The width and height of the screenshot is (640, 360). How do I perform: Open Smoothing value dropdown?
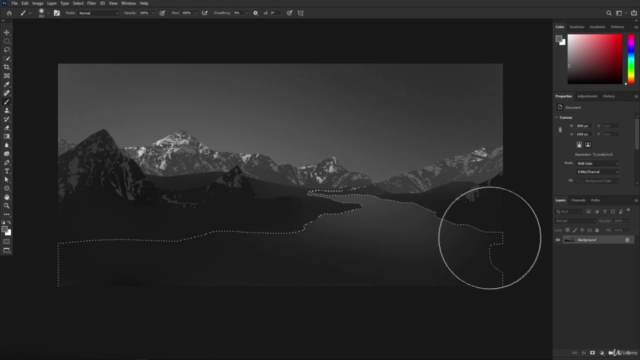(247, 13)
